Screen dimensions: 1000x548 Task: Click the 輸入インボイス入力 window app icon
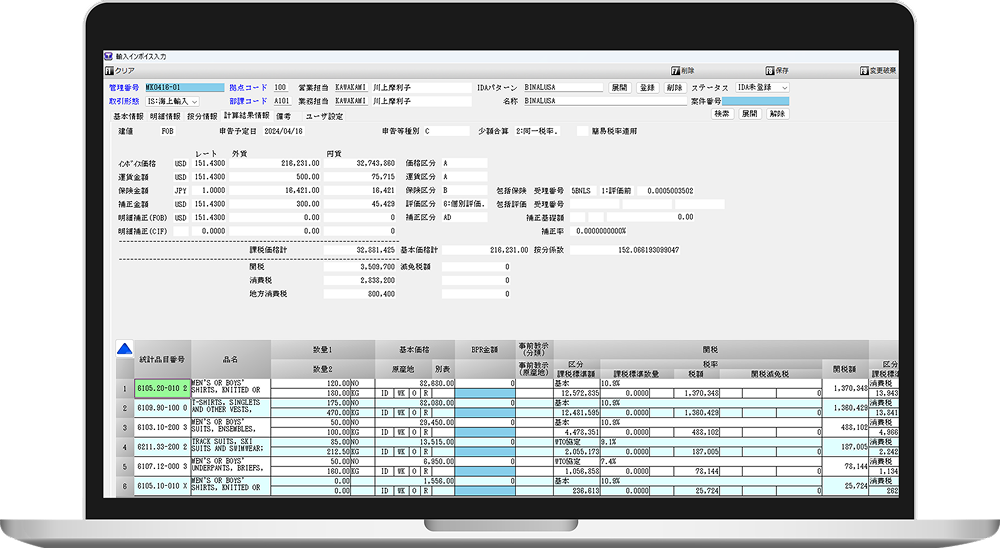coord(108,56)
